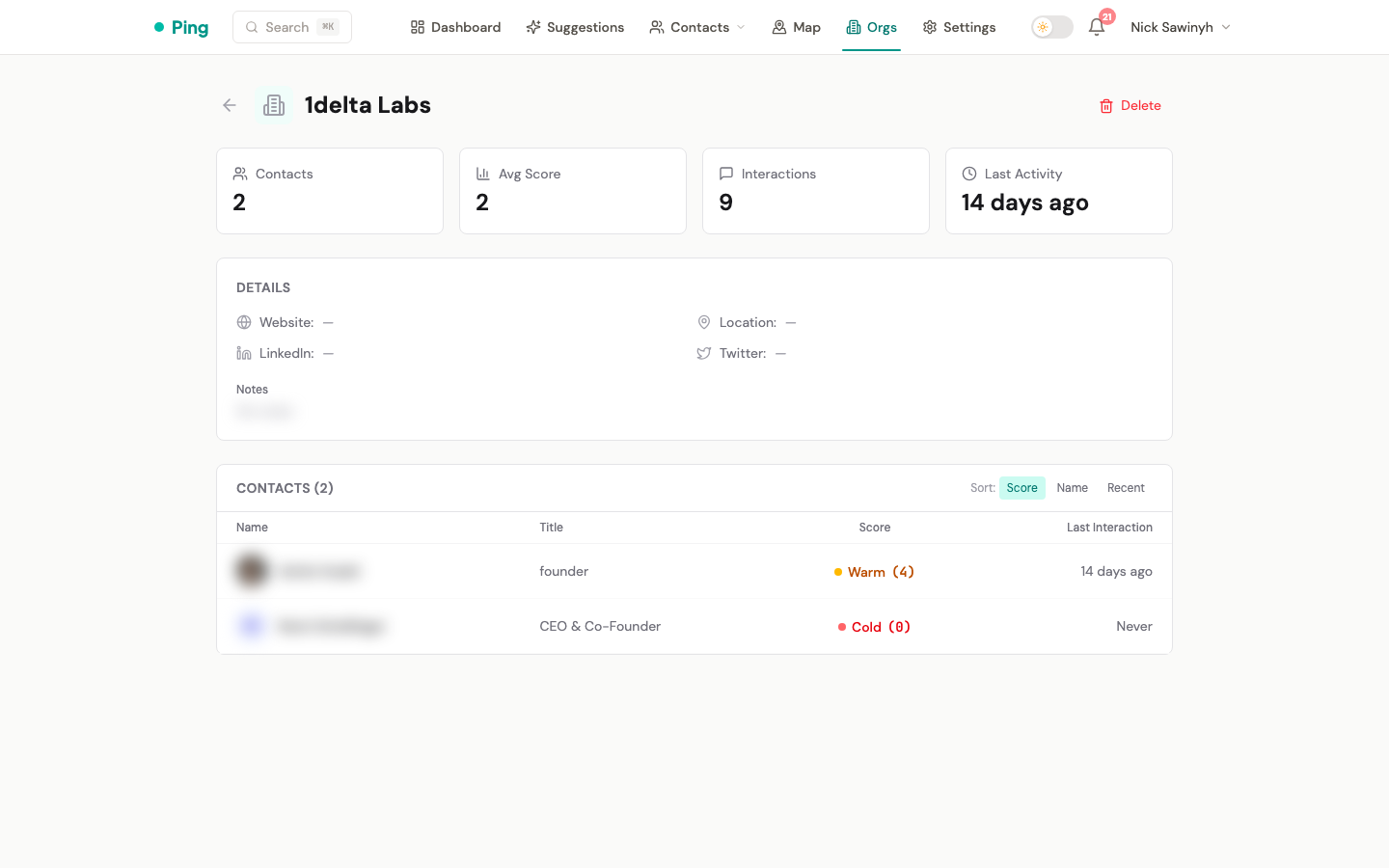Click the Last Interaction column header
The width and height of the screenshot is (1389, 868).
coord(1109,528)
